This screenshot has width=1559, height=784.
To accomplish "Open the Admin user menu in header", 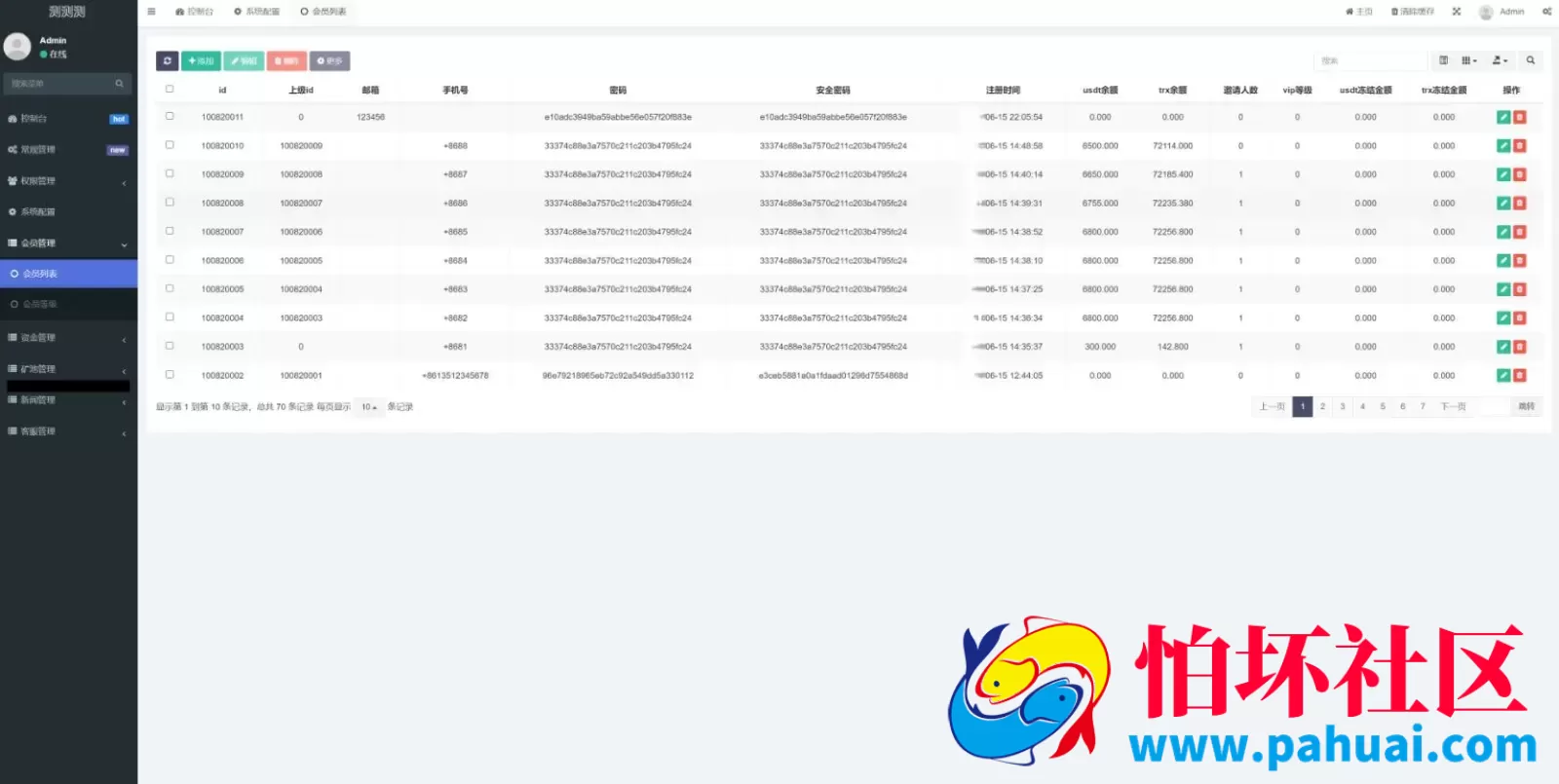I will [x=1502, y=12].
